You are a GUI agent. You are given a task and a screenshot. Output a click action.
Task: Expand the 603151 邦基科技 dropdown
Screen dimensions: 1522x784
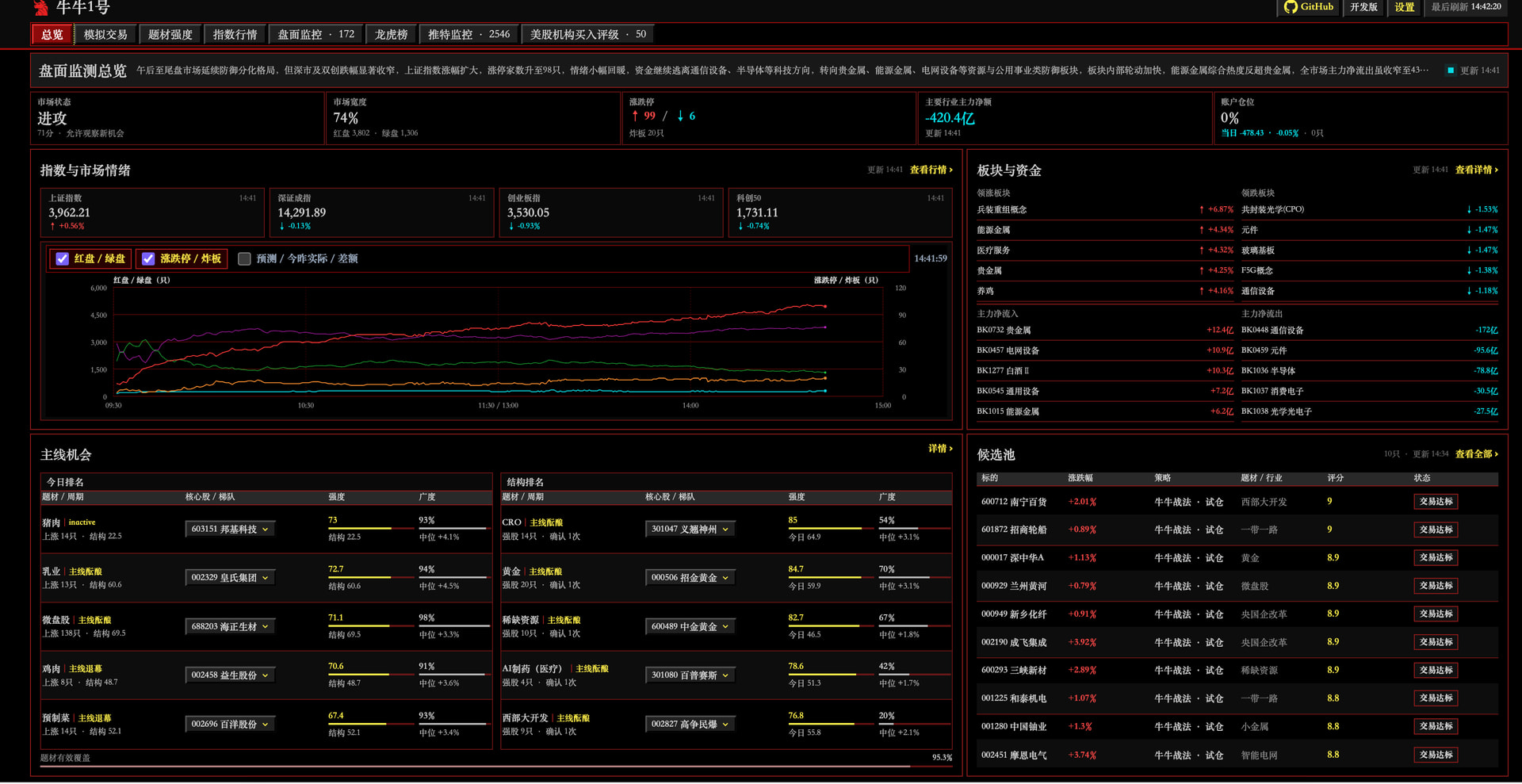tap(230, 530)
